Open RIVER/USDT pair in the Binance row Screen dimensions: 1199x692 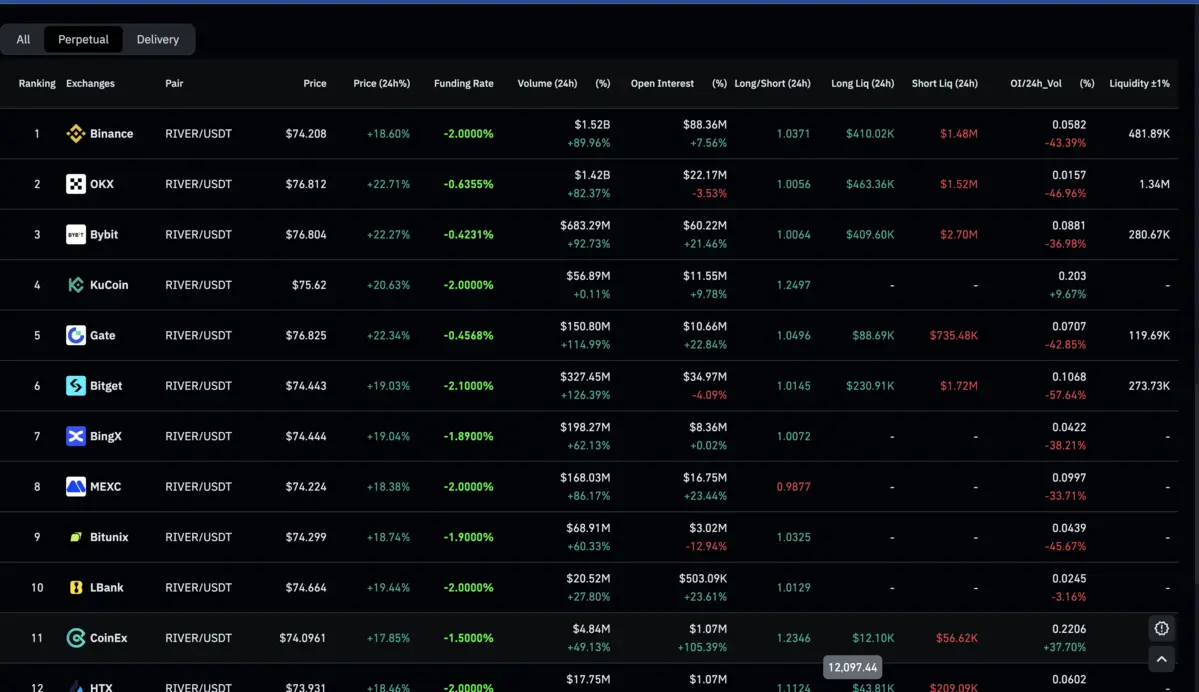199,133
